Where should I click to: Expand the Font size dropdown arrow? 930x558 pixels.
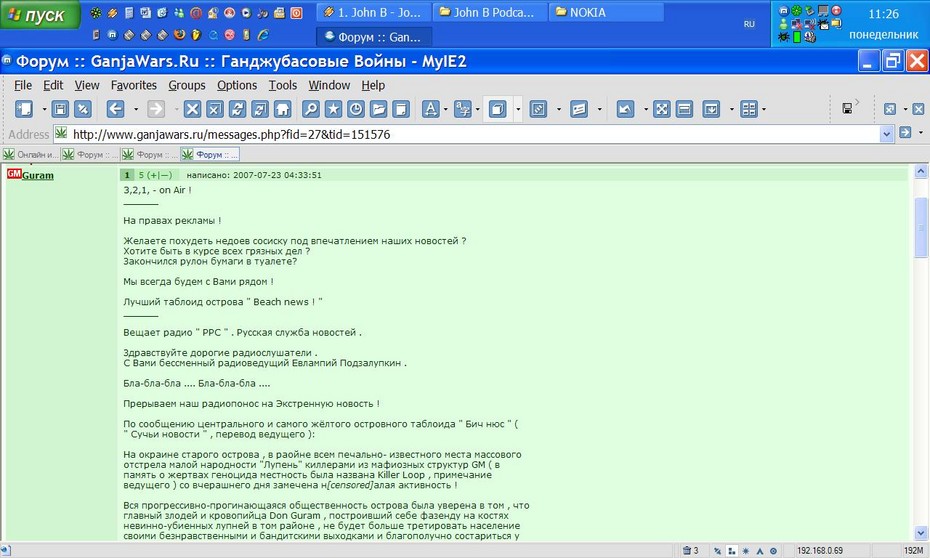(x=445, y=109)
